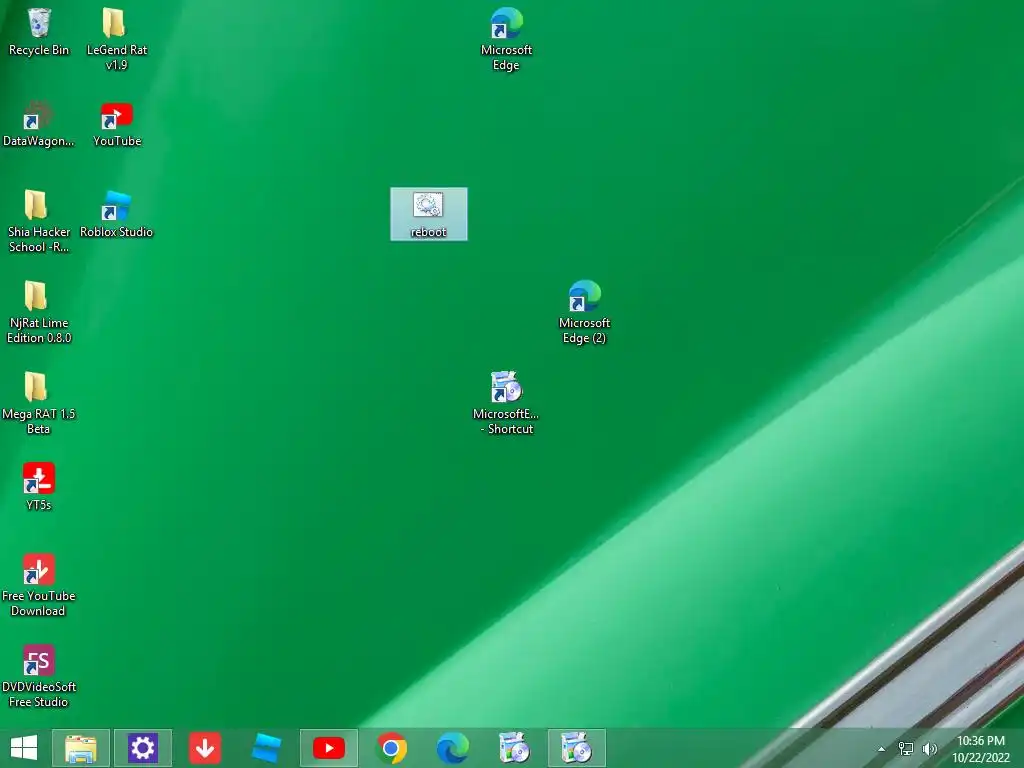Image resolution: width=1024 pixels, height=768 pixels.
Task: Select the Recycle Bin desktop icon
Action: tap(39, 31)
